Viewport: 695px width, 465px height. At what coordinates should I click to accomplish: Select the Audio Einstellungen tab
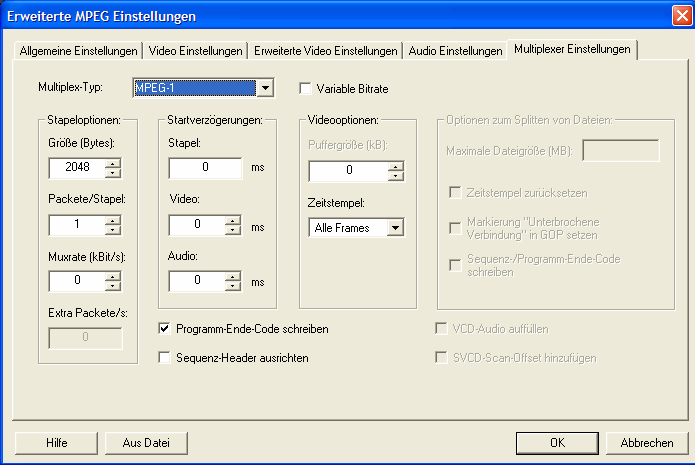click(x=455, y=51)
